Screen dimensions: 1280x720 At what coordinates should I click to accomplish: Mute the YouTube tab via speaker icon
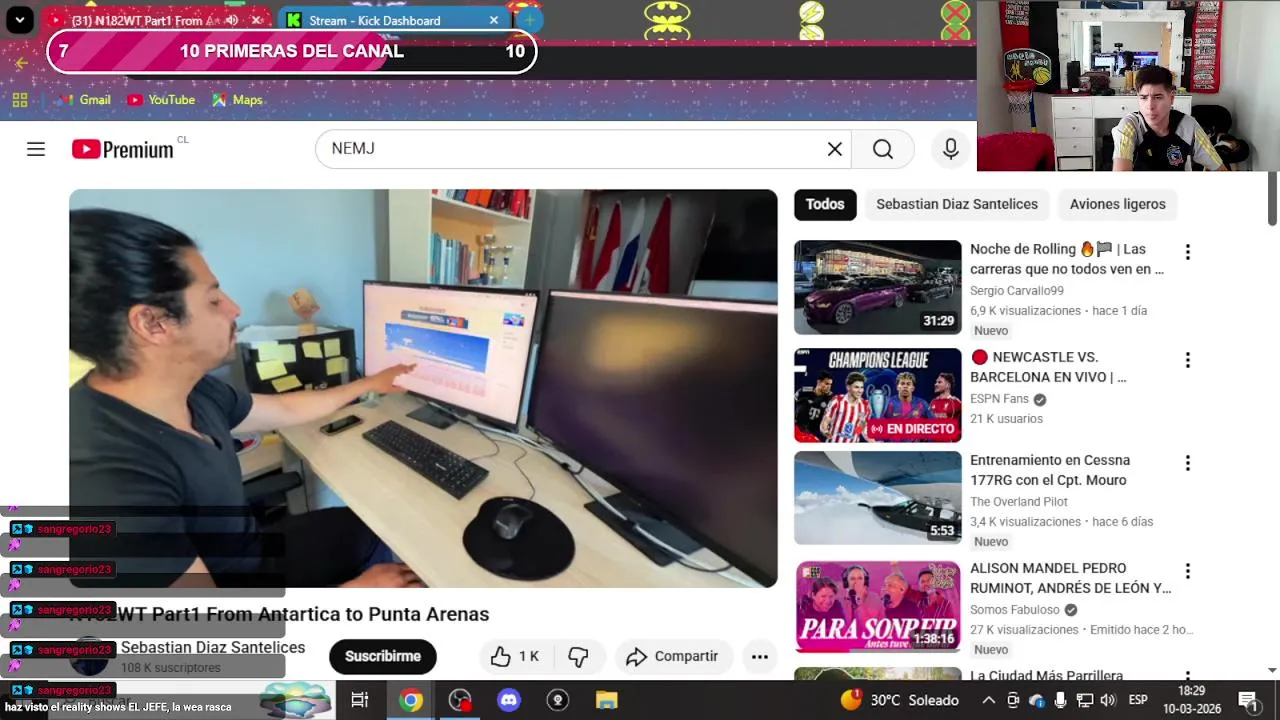232,20
